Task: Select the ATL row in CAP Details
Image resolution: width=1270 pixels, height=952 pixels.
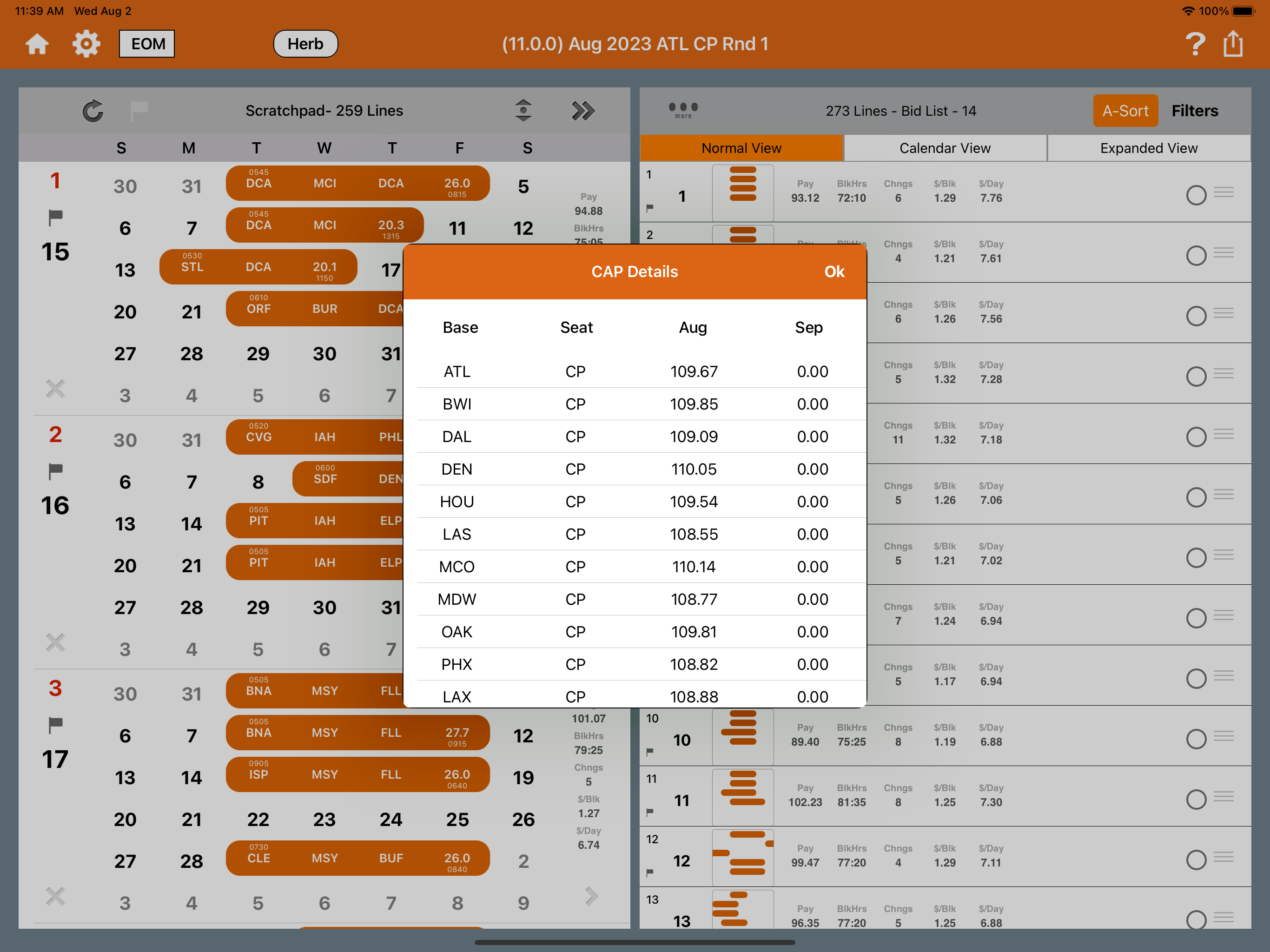Action: (635, 371)
